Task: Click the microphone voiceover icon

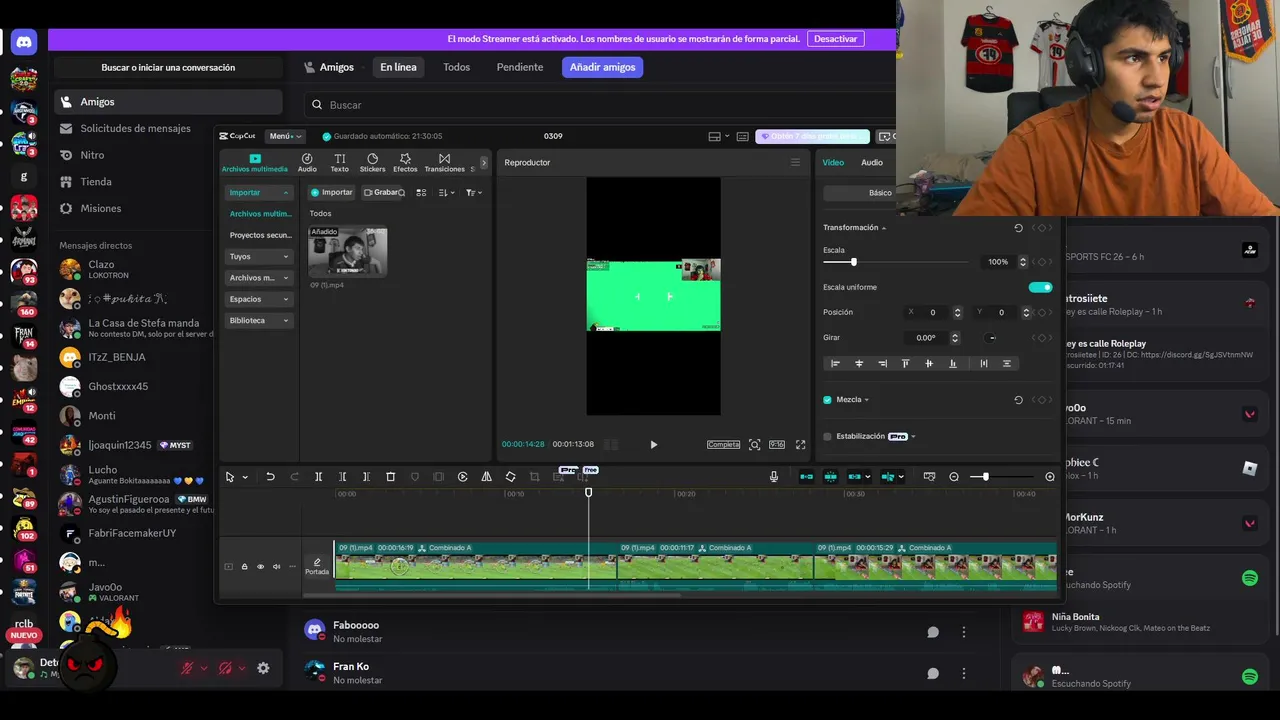Action: click(774, 477)
